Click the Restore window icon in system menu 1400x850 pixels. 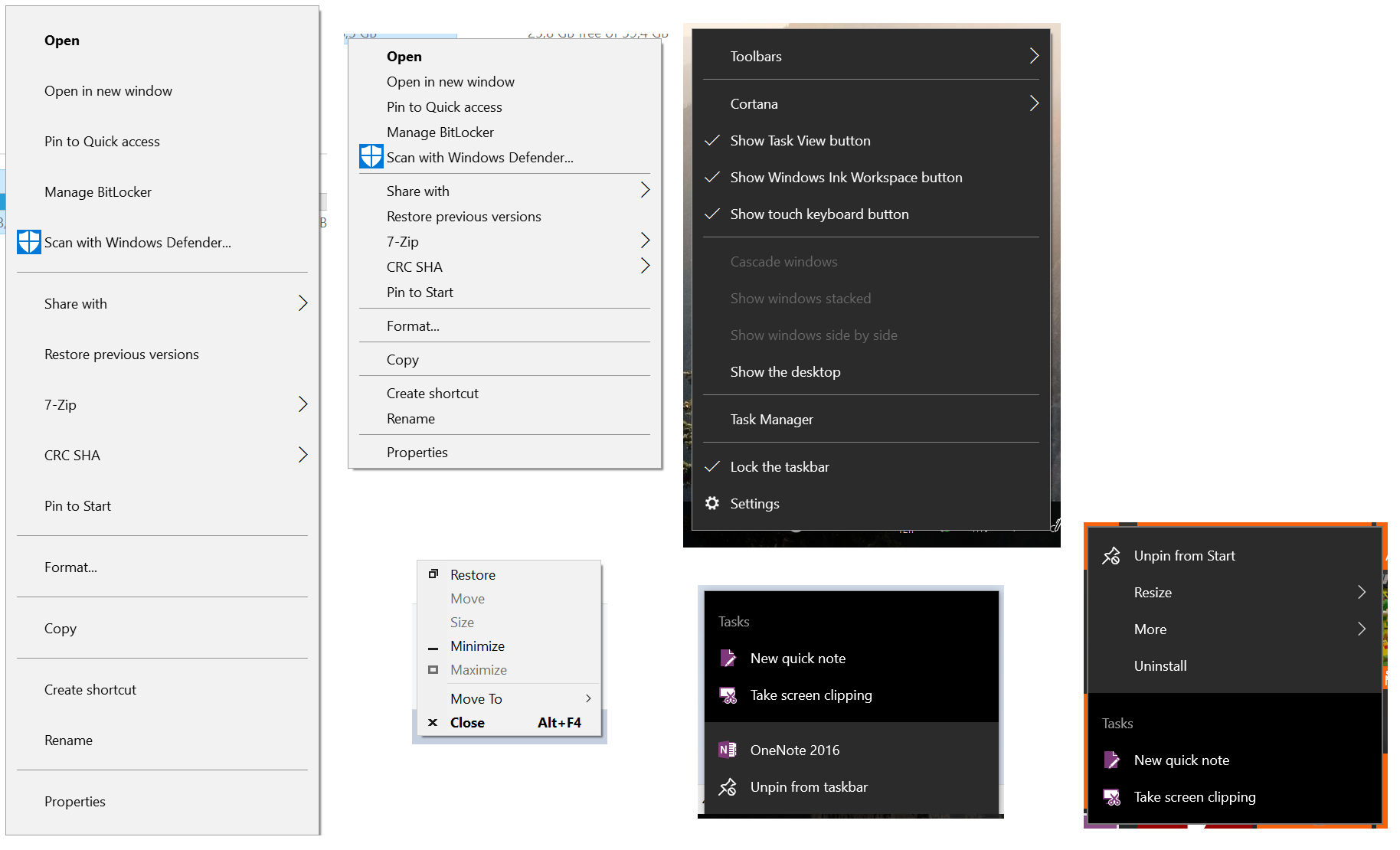coord(433,574)
